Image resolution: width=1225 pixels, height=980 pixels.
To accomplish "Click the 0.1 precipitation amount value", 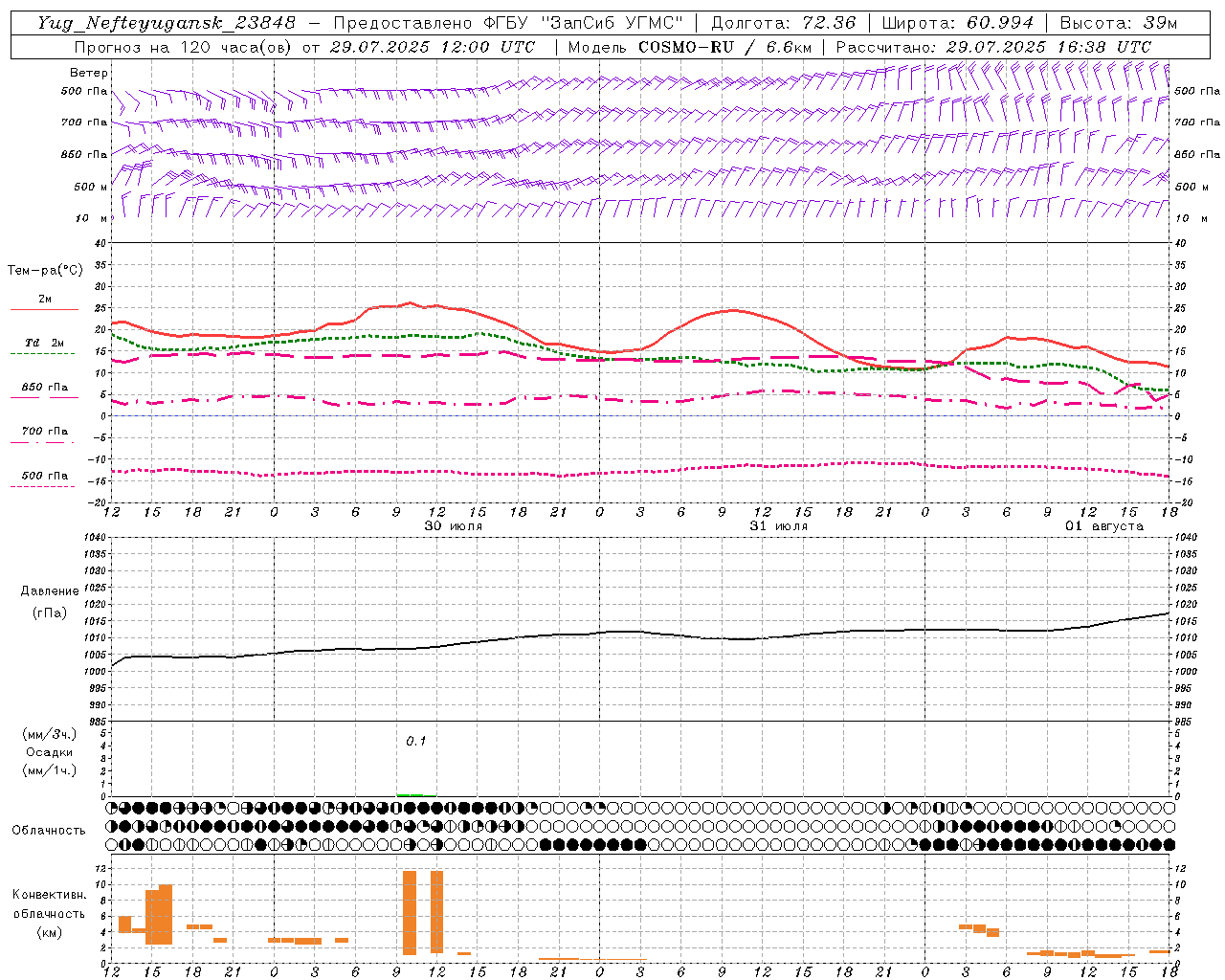I will coord(416,741).
